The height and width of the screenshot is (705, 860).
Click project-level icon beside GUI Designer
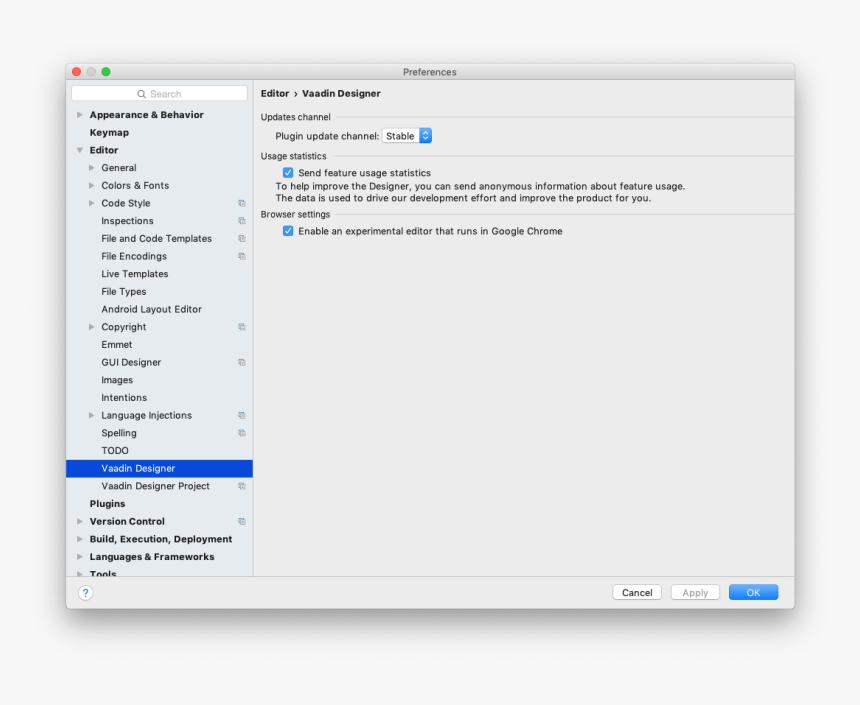pyautogui.click(x=241, y=362)
